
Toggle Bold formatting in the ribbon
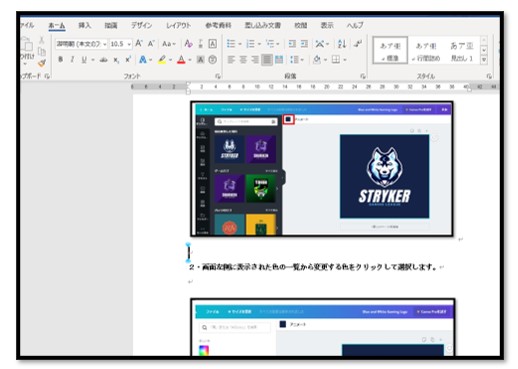coord(60,60)
